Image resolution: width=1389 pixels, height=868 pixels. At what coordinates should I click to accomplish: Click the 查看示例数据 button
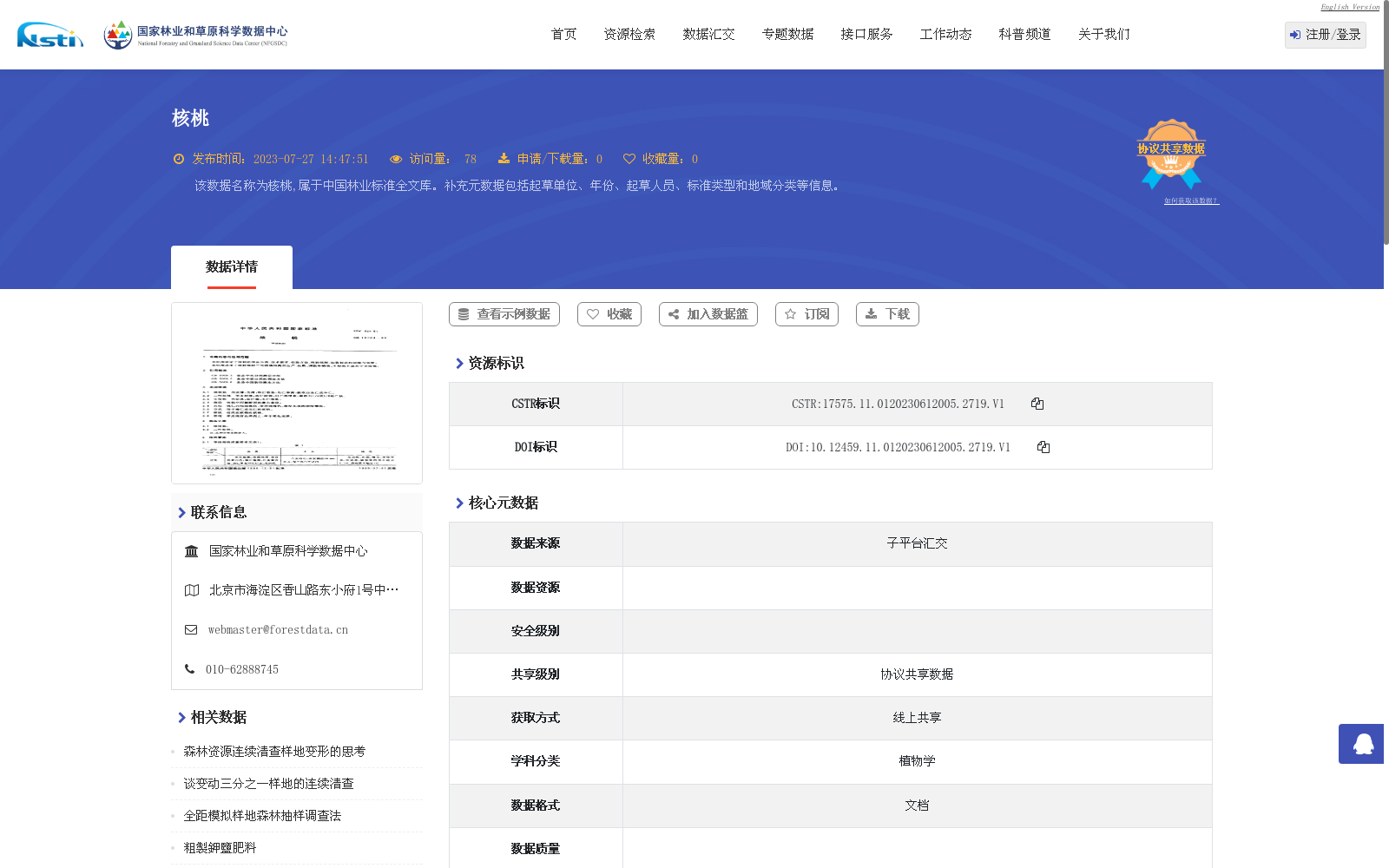(x=504, y=314)
